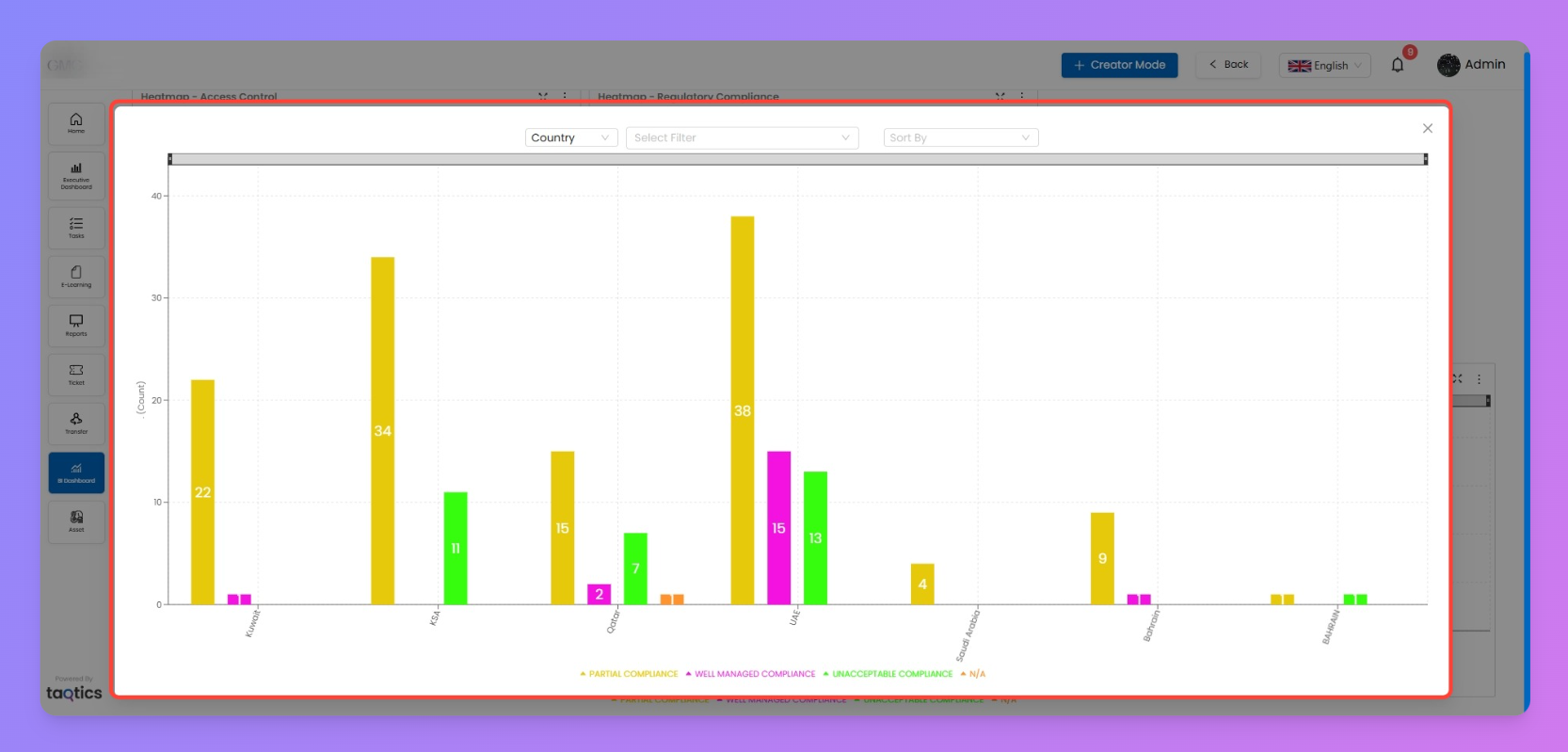The width and height of the screenshot is (1568, 752).
Task: Open the English language selector
Action: coord(1324,65)
